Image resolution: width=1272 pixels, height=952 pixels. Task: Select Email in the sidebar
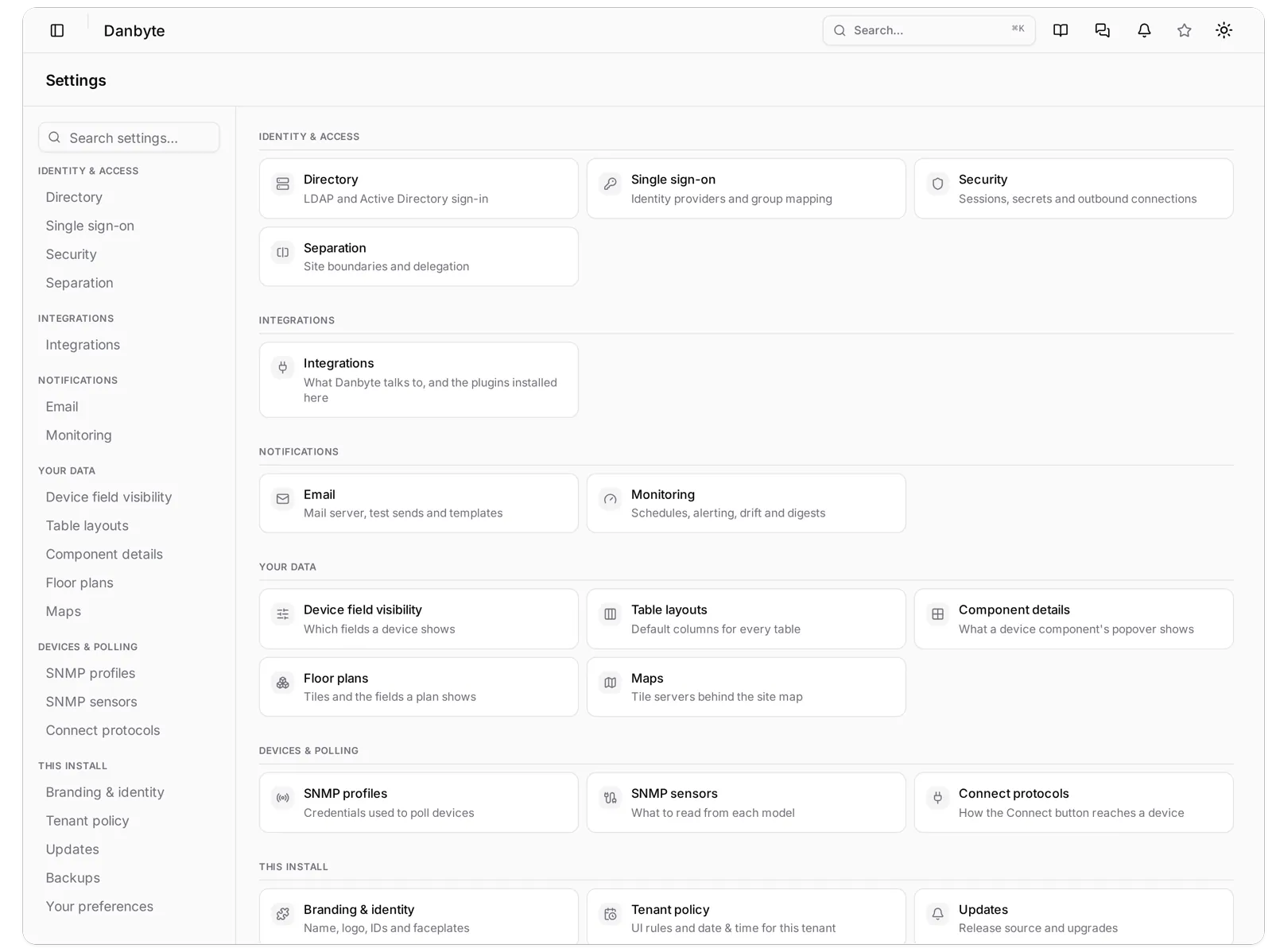pos(62,407)
